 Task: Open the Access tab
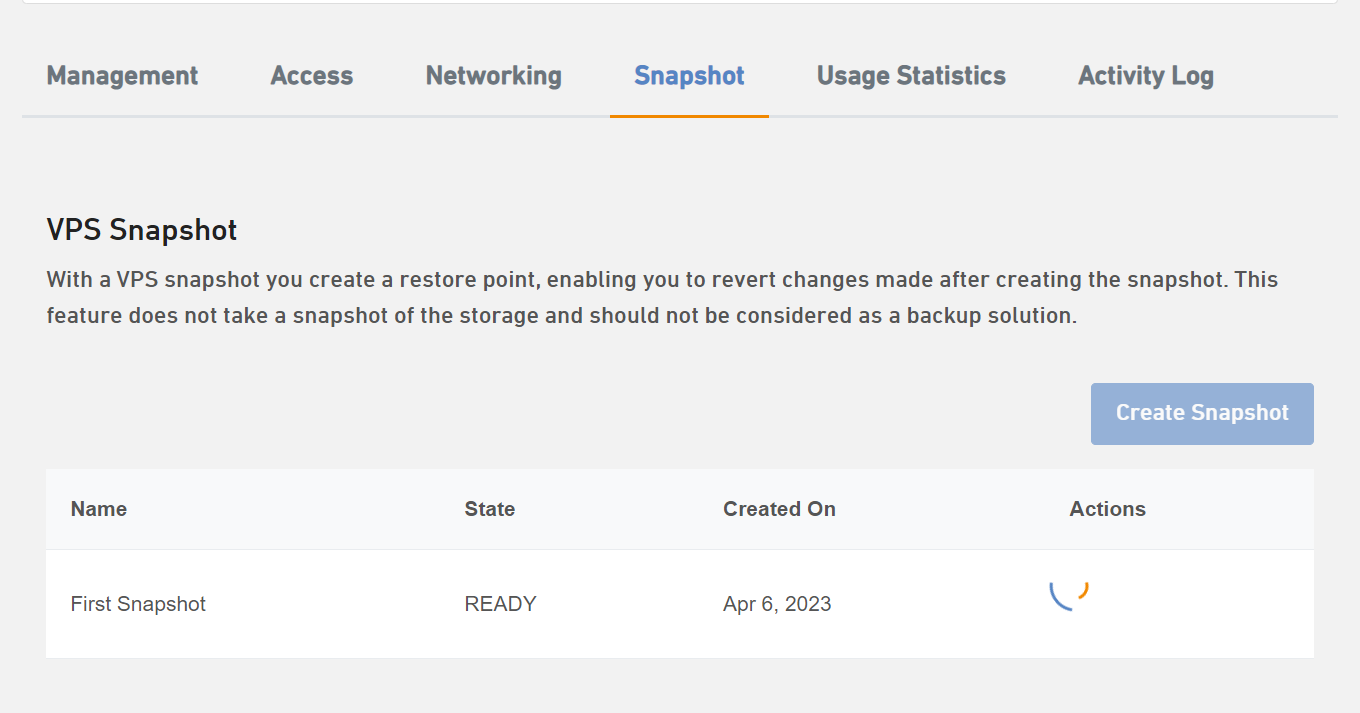(311, 75)
